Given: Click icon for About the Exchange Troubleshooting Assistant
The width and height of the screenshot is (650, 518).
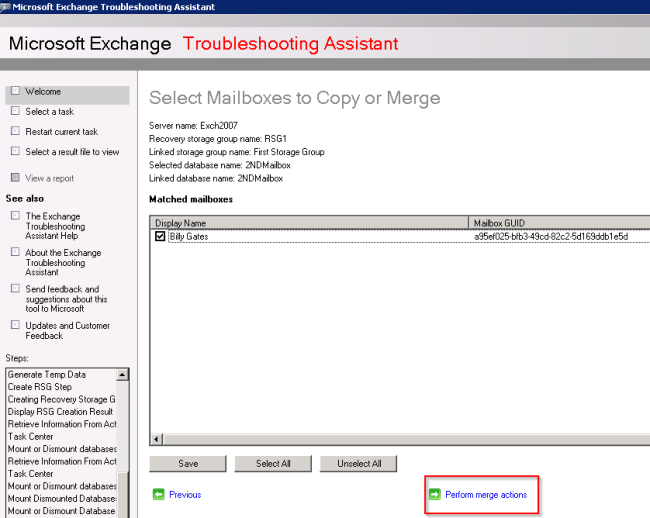Looking at the screenshot, I should click(15, 252).
